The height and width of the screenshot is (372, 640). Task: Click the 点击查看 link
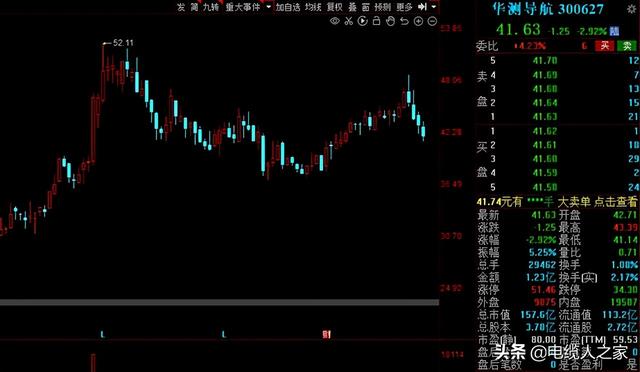[x=616, y=202]
